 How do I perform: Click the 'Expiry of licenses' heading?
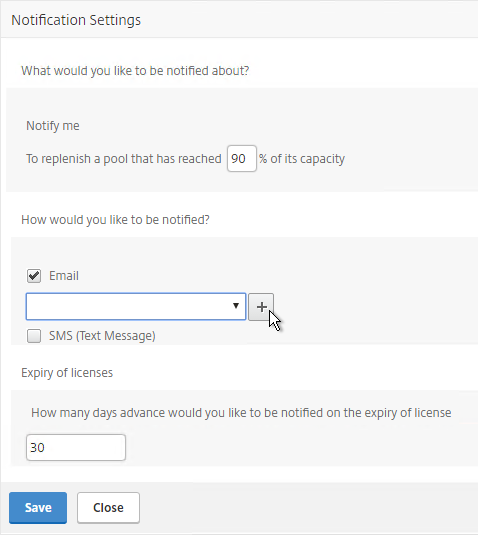[67, 373]
